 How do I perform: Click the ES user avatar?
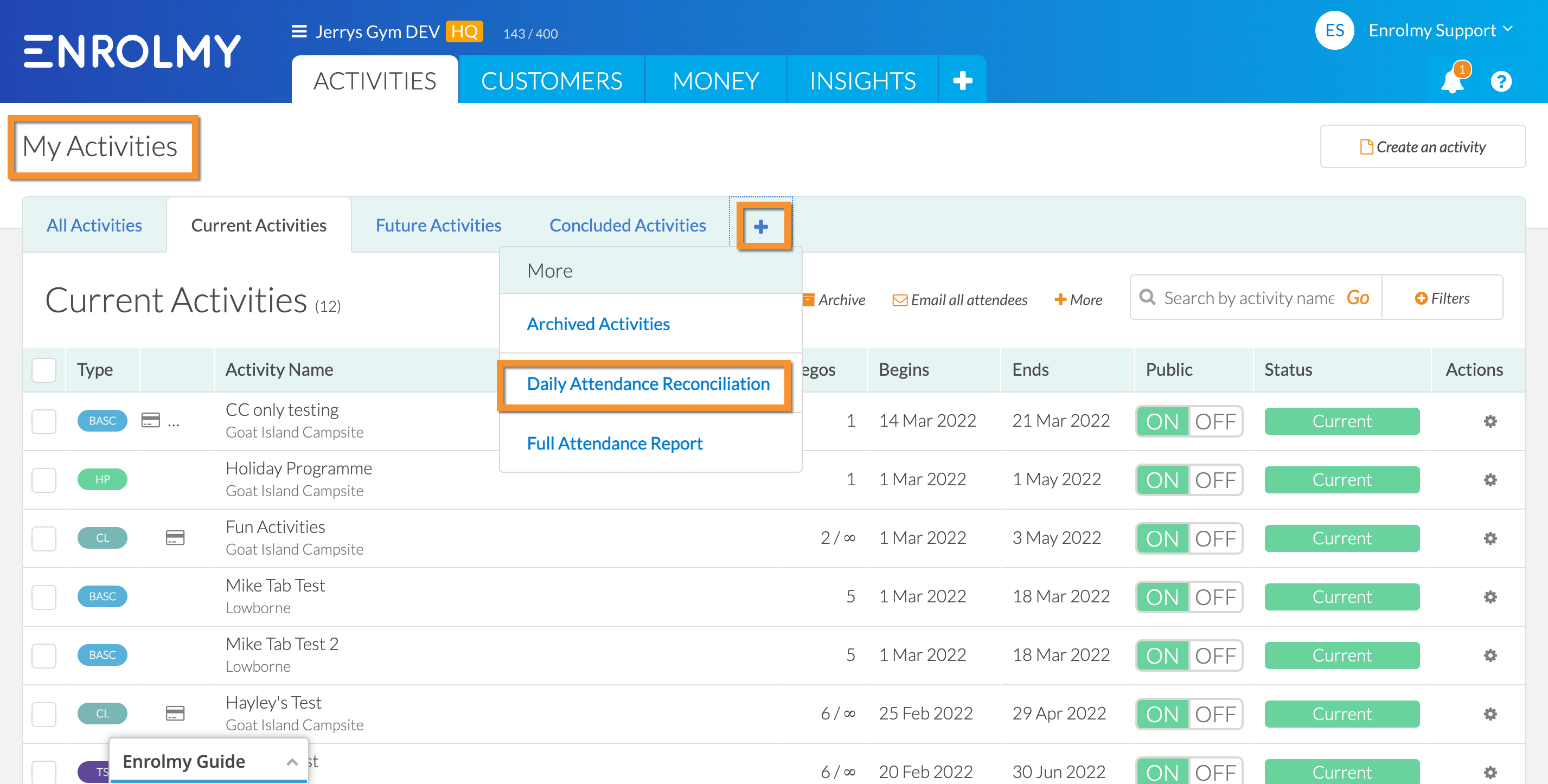click(1334, 31)
